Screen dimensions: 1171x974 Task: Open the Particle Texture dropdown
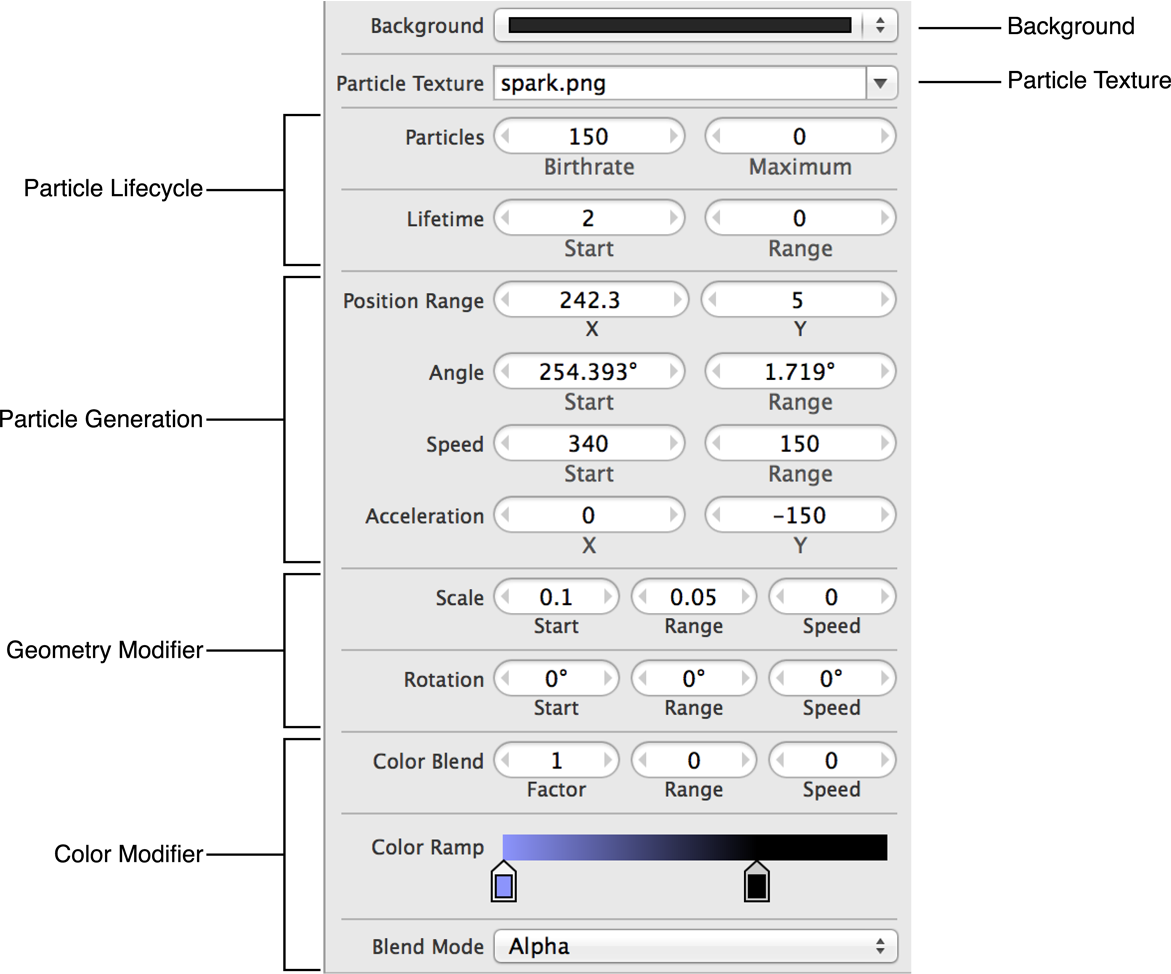(878, 84)
